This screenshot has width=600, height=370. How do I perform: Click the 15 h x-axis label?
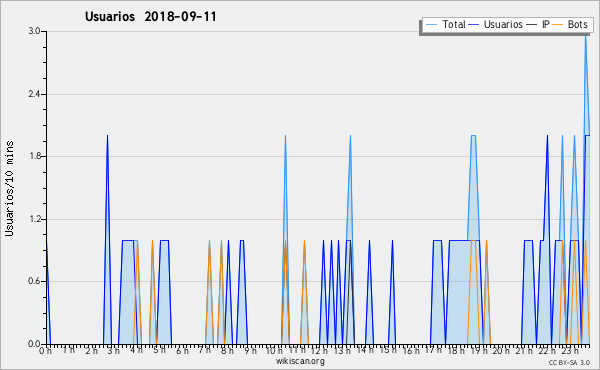(388, 350)
